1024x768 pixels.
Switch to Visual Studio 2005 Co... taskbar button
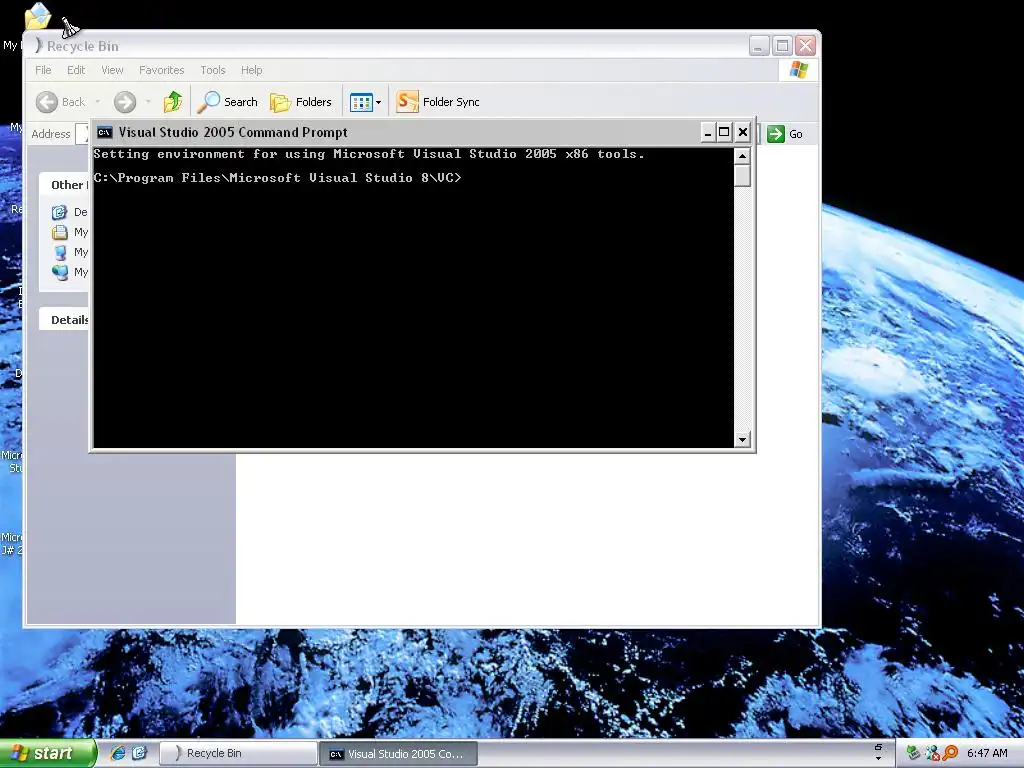(x=398, y=754)
